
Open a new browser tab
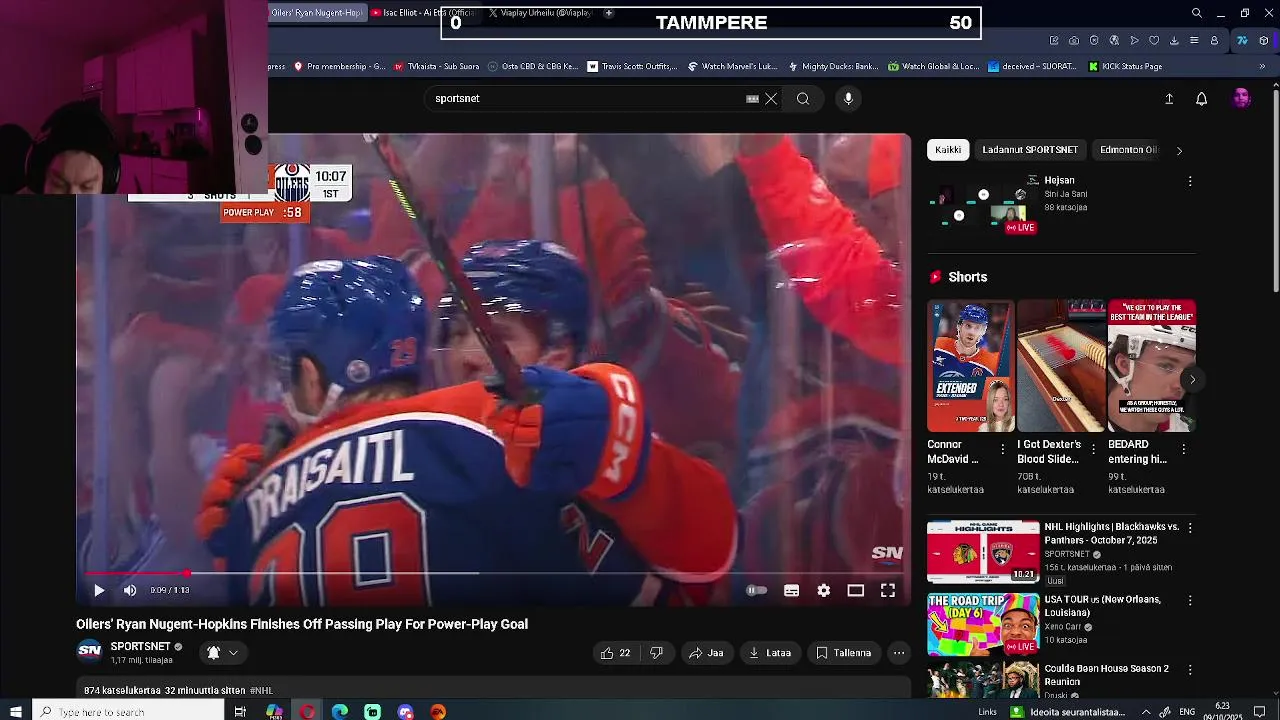click(x=608, y=13)
